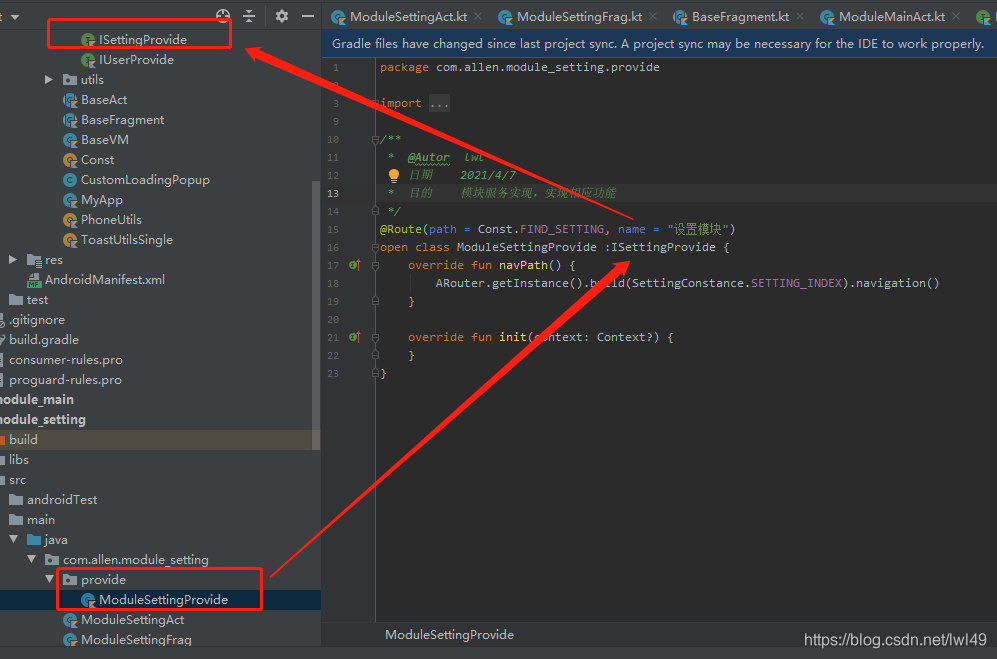Close the BaseFragment.kt tab
Screen dimensions: 997x659
tap(800, 16)
